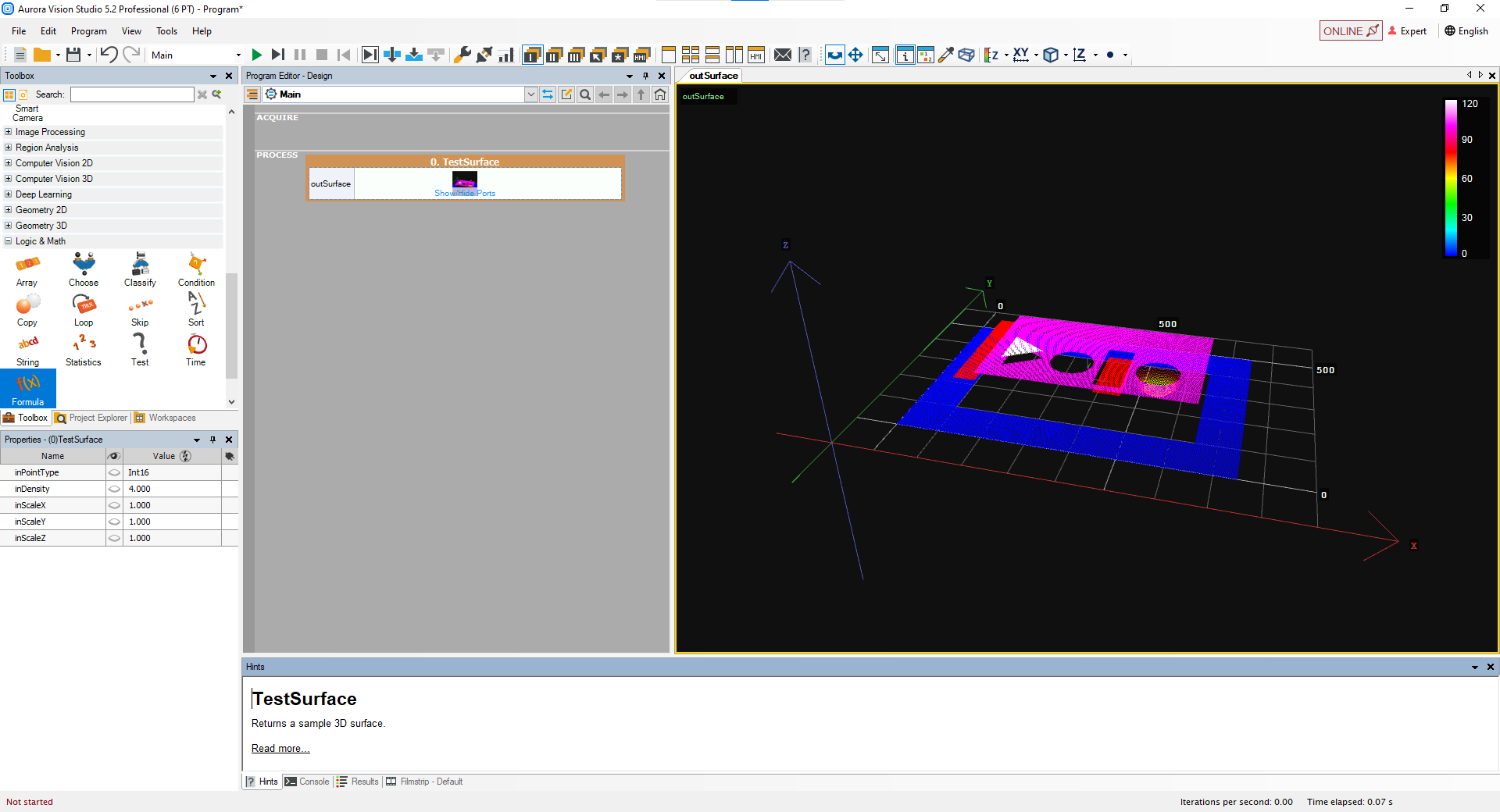
Task: Click the Undo toolbar icon
Action: [x=109, y=55]
